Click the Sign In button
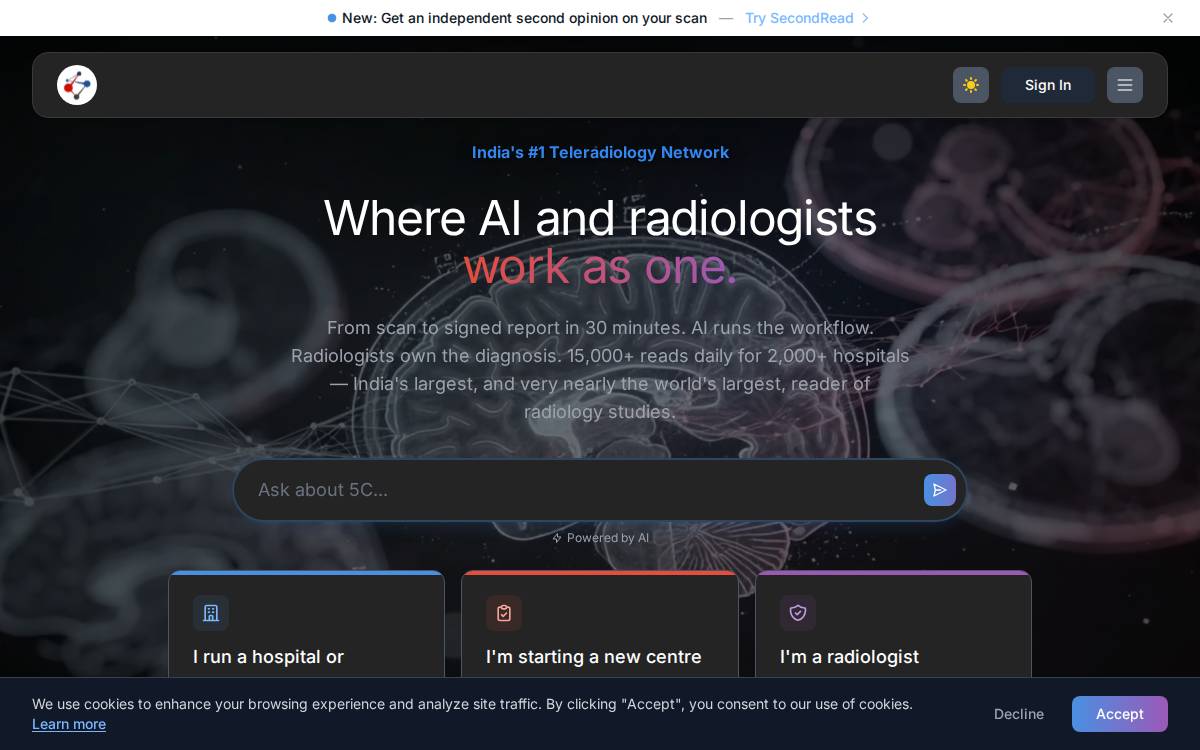Screen dimensions: 1200x750 pos(1048,85)
